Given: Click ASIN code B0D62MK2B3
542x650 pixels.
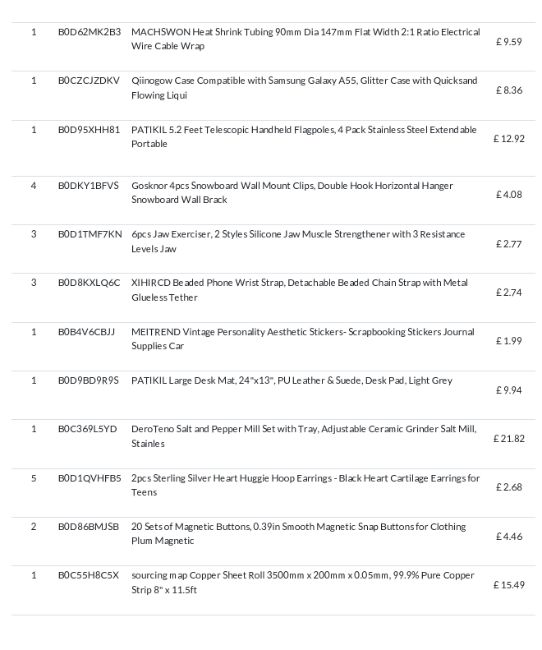Looking at the screenshot, I should pyautogui.click(x=89, y=32).
